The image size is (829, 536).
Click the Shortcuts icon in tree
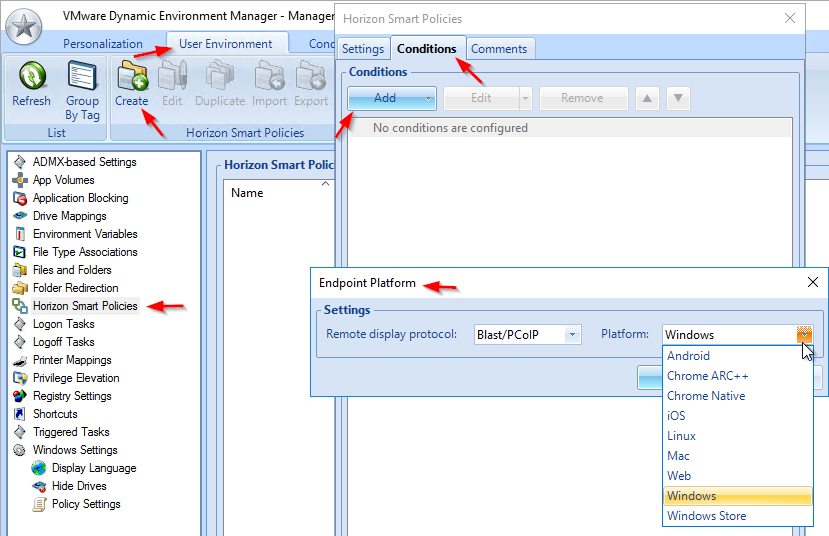coord(20,413)
